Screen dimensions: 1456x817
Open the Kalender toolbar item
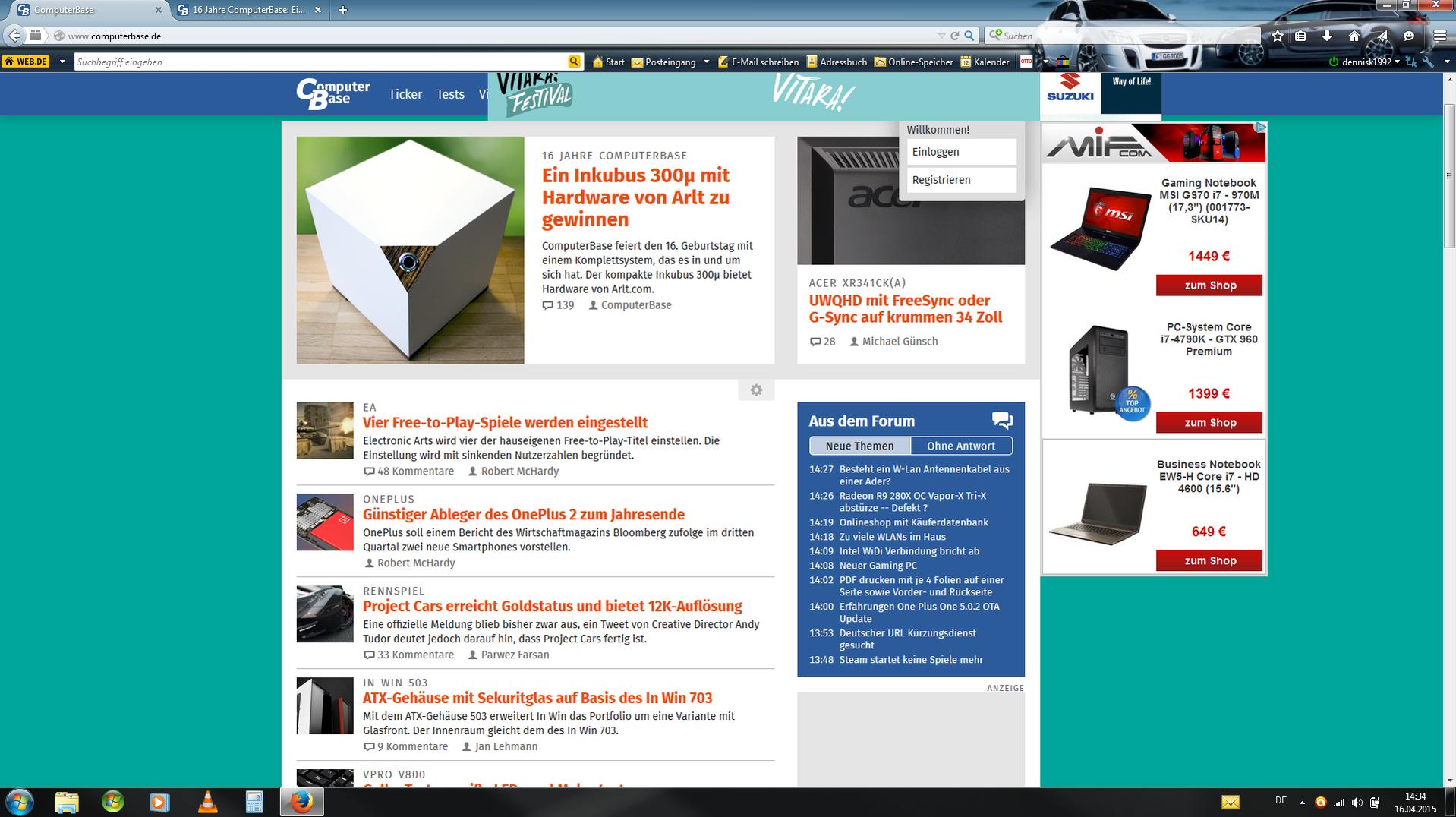[985, 62]
